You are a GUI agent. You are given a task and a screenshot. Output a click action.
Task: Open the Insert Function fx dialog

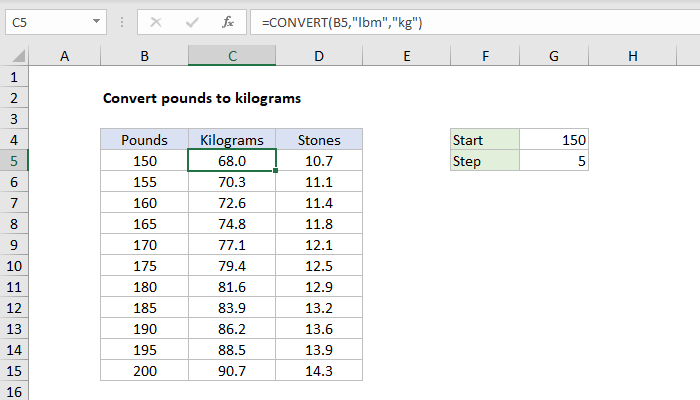228,21
